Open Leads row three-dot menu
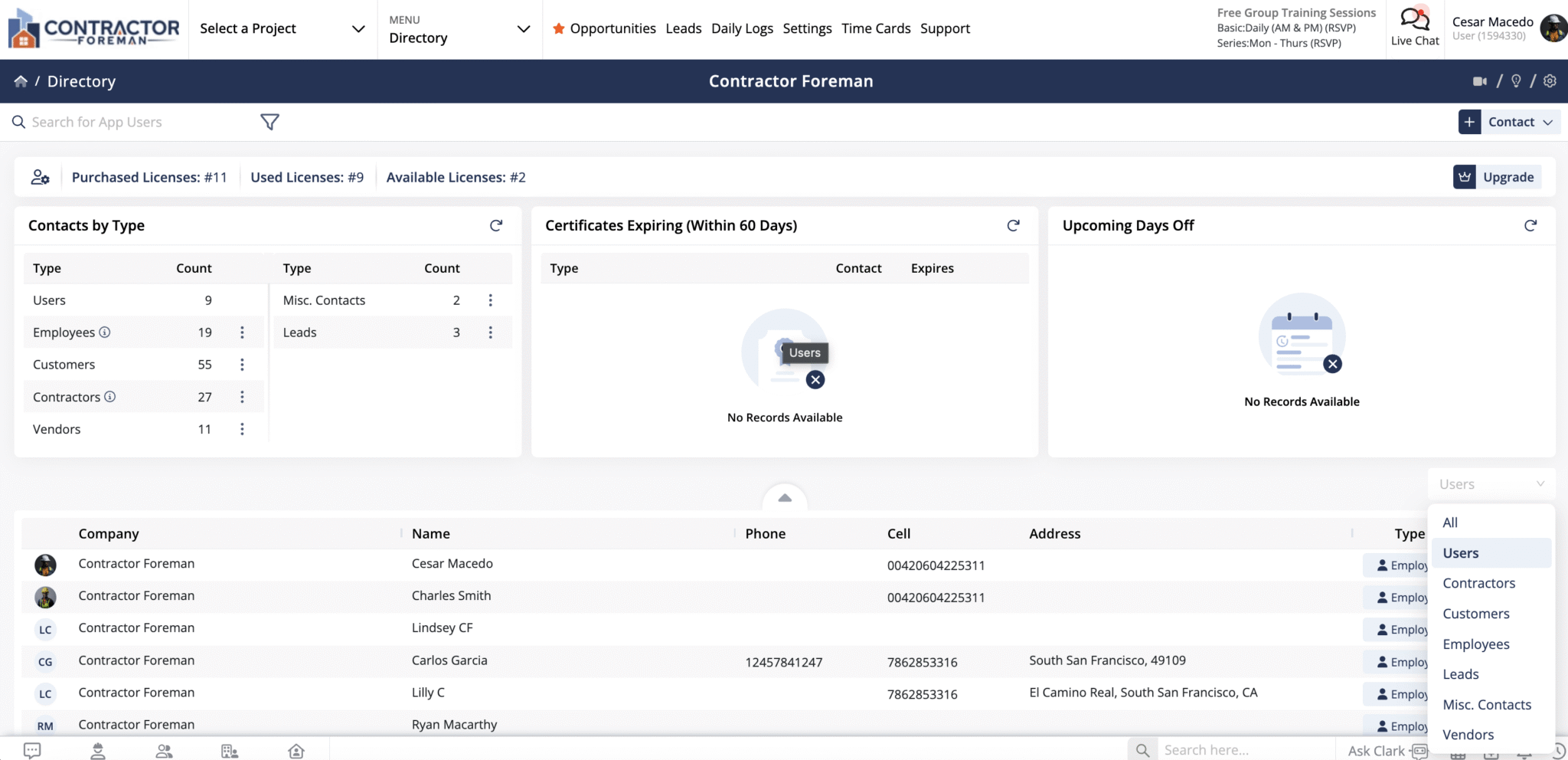This screenshot has height=760, width=1568. coord(491,332)
